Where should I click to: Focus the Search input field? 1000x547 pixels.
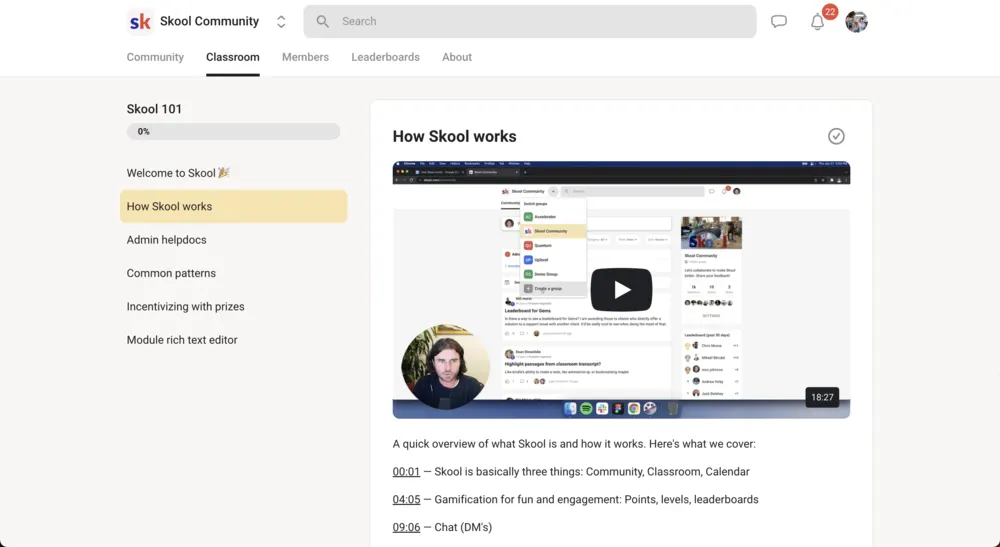[x=529, y=21]
